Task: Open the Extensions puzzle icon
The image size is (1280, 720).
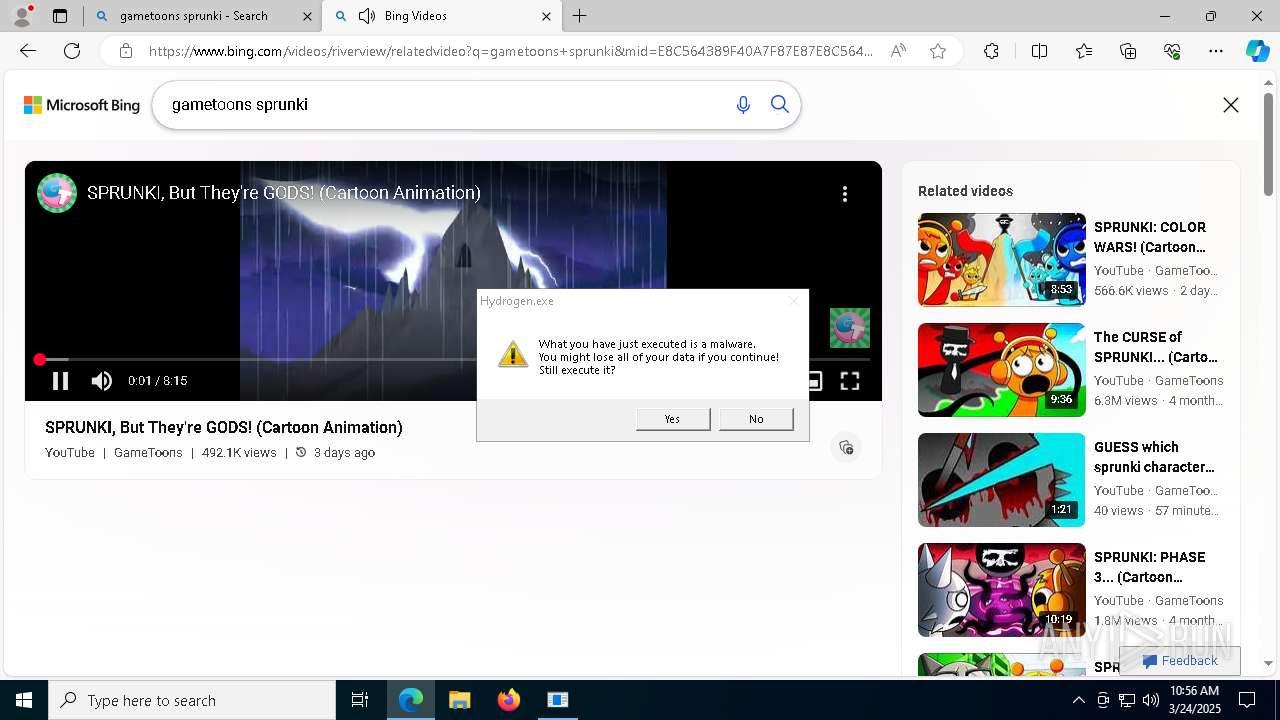Action: [x=991, y=51]
